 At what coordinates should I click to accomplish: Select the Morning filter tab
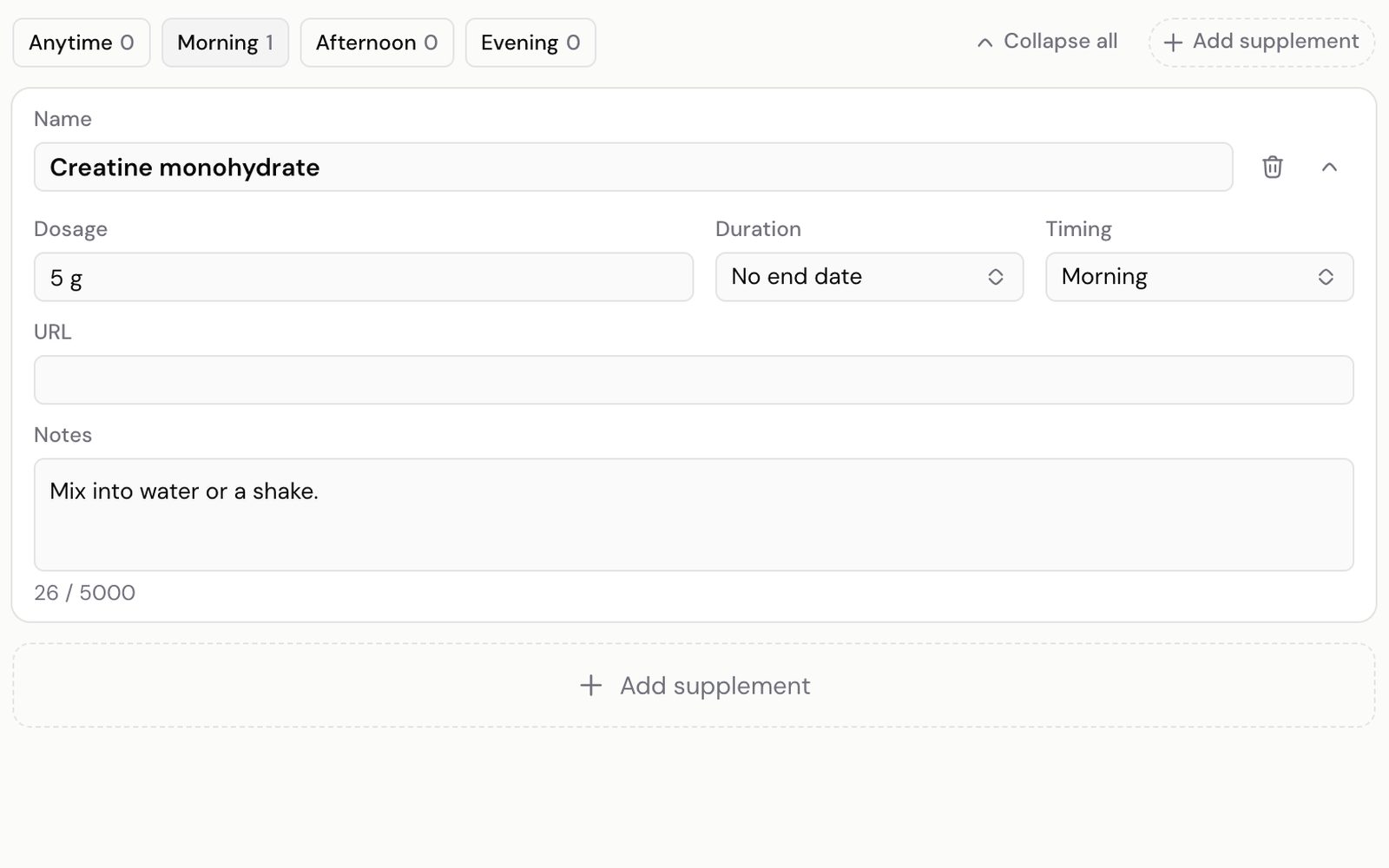click(x=225, y=43)
